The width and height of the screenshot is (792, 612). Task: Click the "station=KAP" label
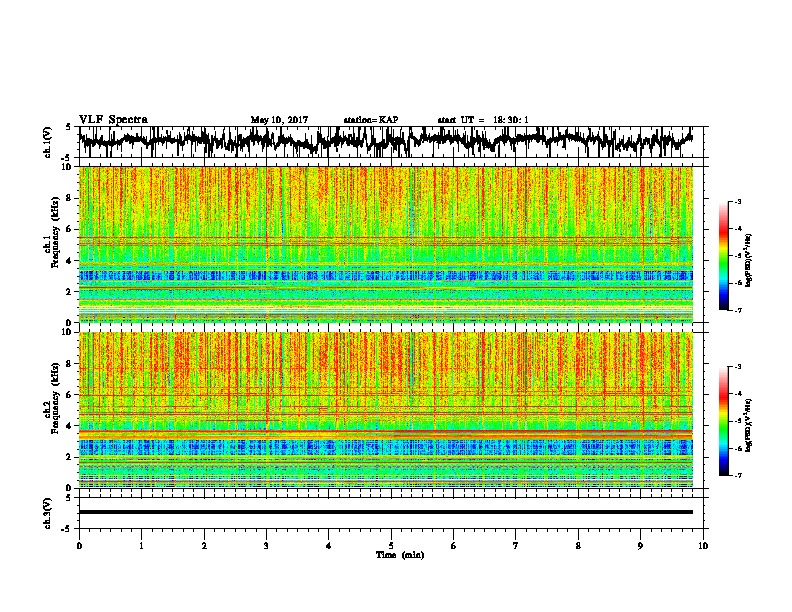pyautogui.click(x=371, y=120)
